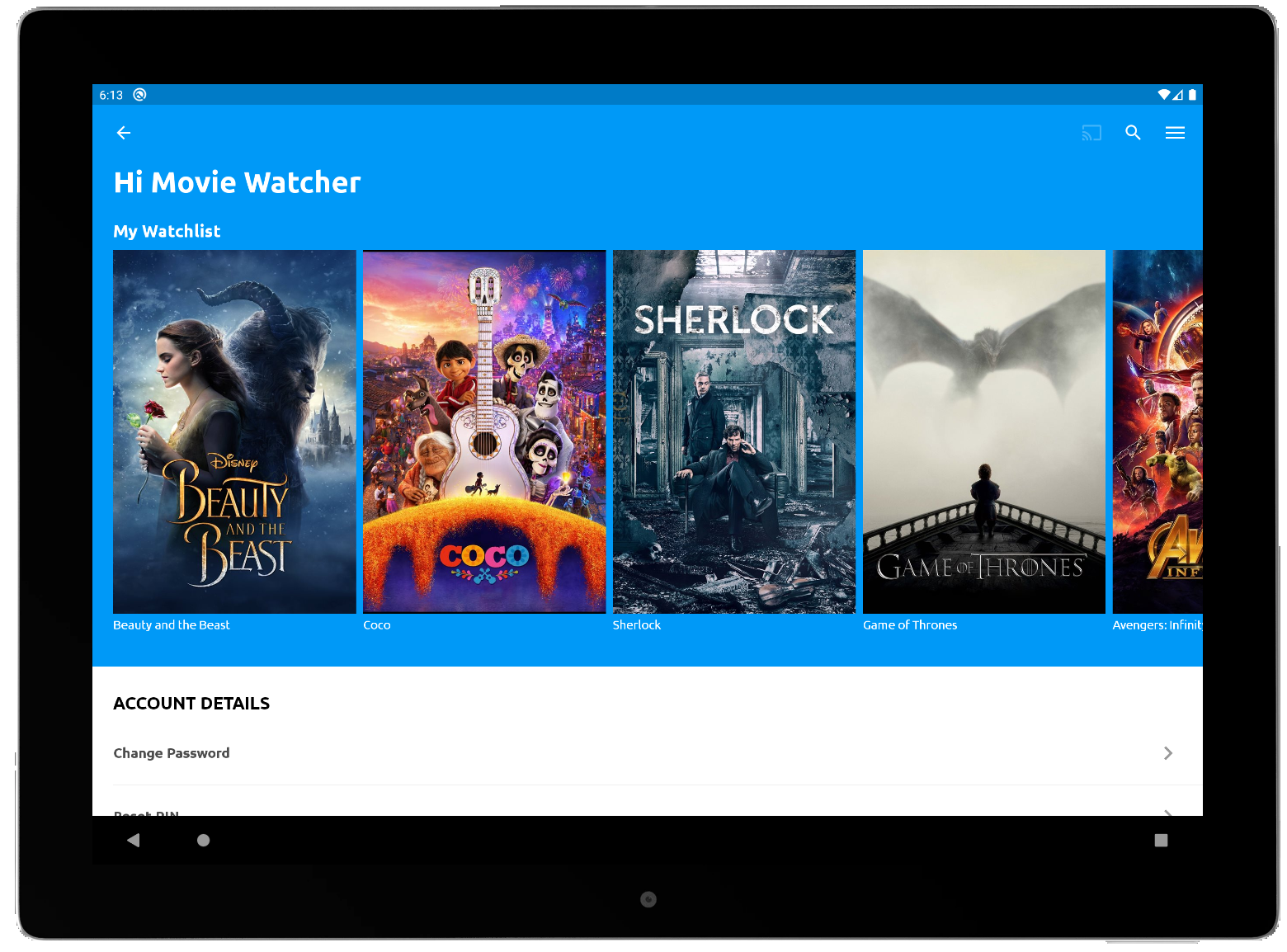Viewport: 1287px width, 952px height.
Task: Open search with the magnifier icon
Action: click(x=1133, y=133)
